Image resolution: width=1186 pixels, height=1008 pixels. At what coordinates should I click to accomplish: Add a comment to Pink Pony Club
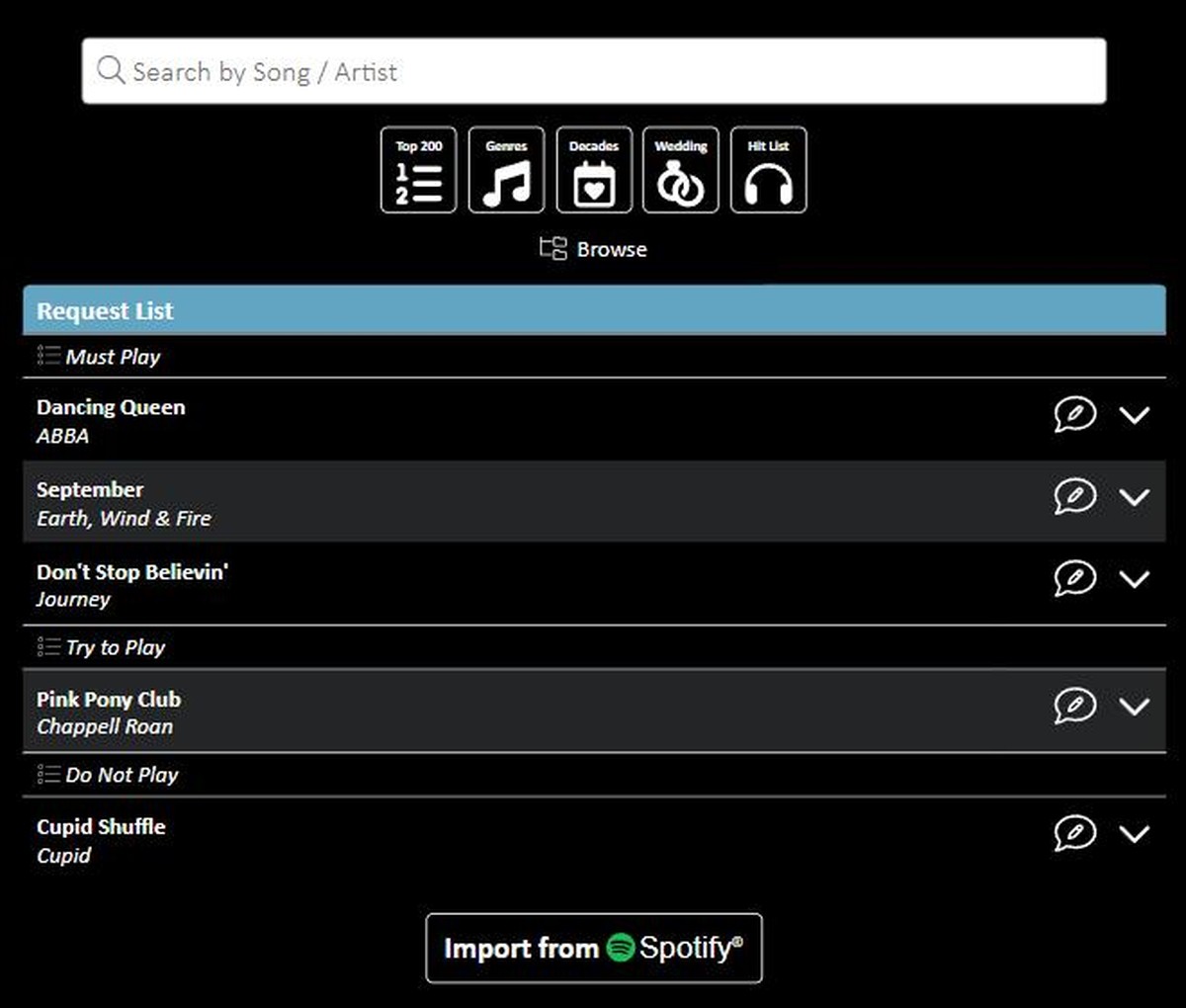[1075, 706]
